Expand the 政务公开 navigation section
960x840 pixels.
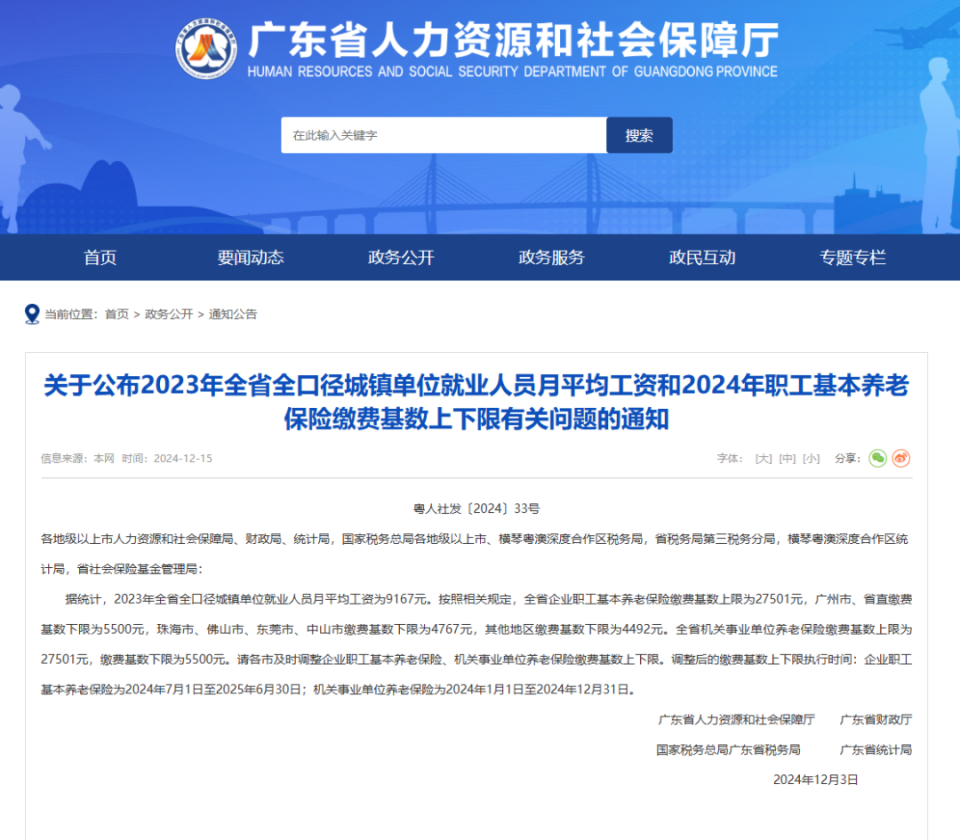click(402, 257)
